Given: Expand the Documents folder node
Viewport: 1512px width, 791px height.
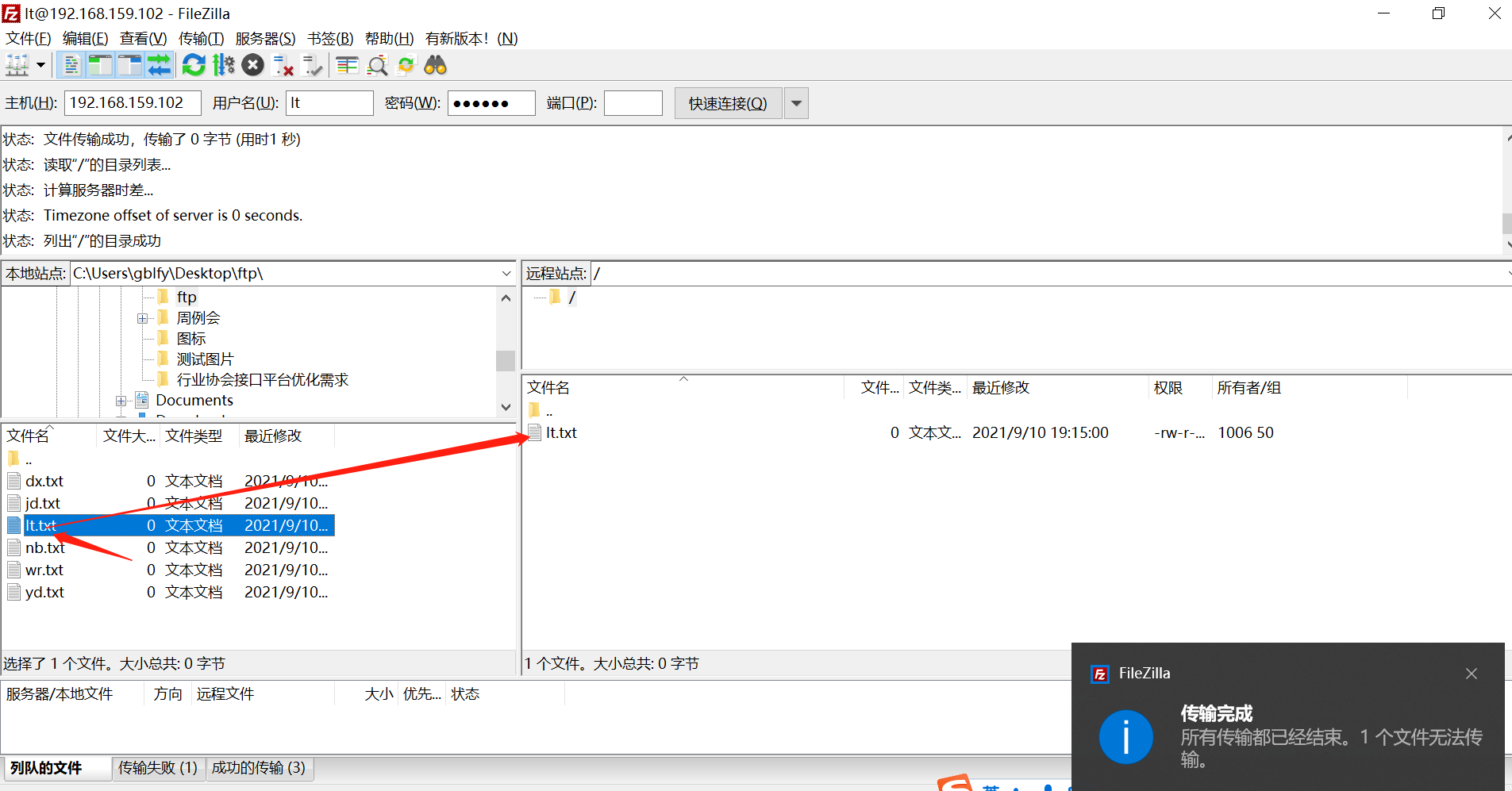Looking at the screenshot, I should tap(121, 401).
